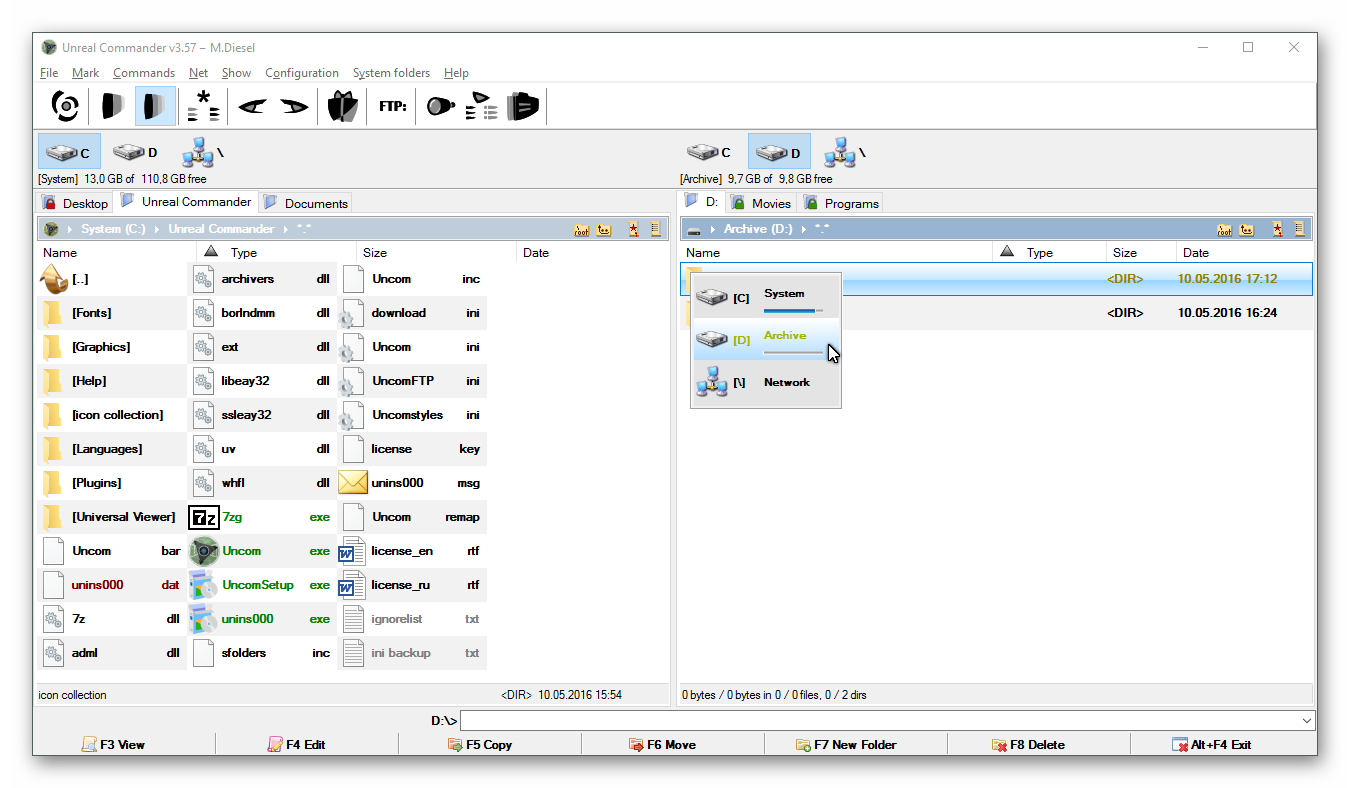This screenshot has height=788, width=1350.
Task: Click the parent folder icon in the Archive (D:) path bar
Action: point(1247,229)
